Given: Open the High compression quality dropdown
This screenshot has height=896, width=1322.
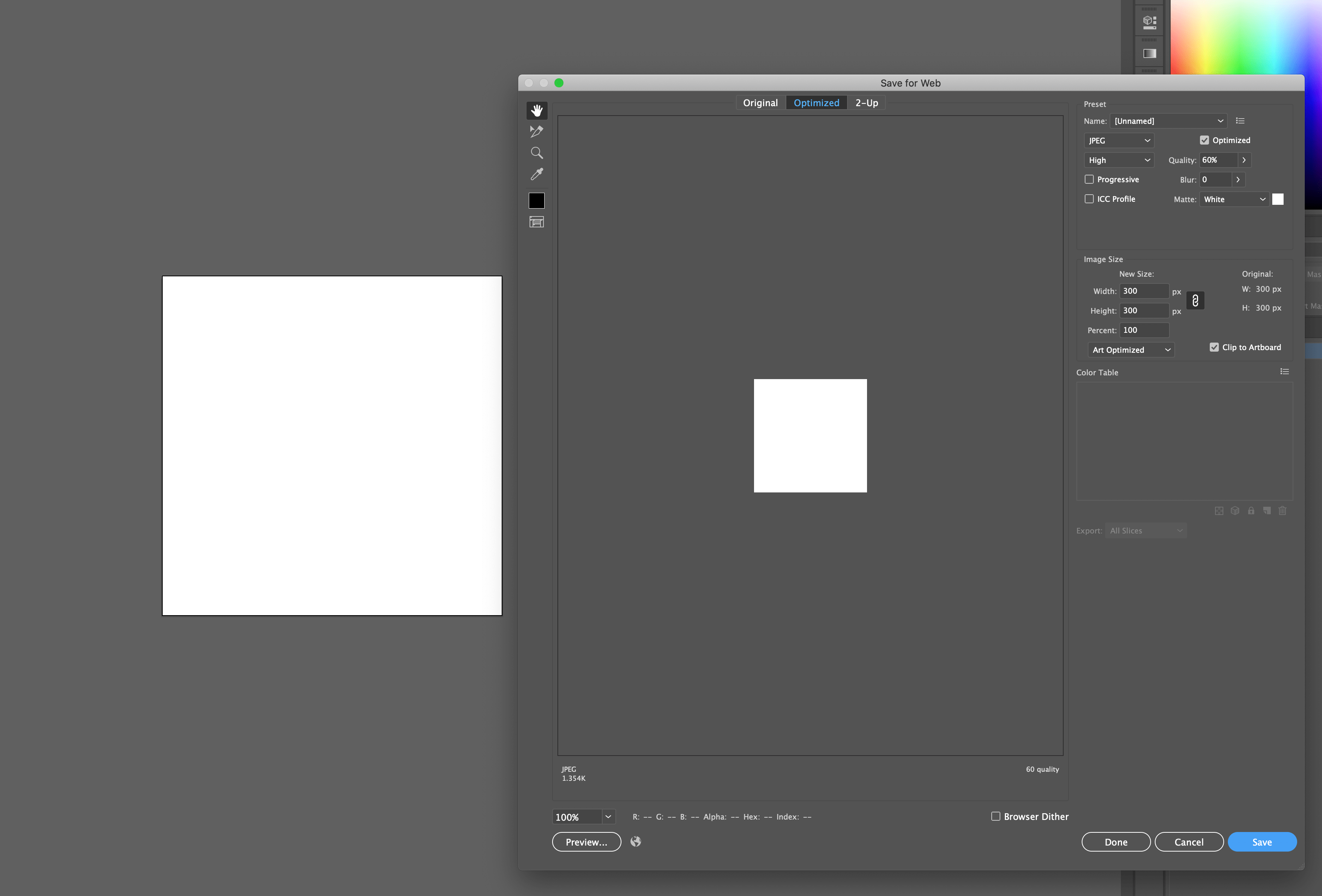Looking at the screenshot, I should pyautogui.click(x=1118, y=160).
